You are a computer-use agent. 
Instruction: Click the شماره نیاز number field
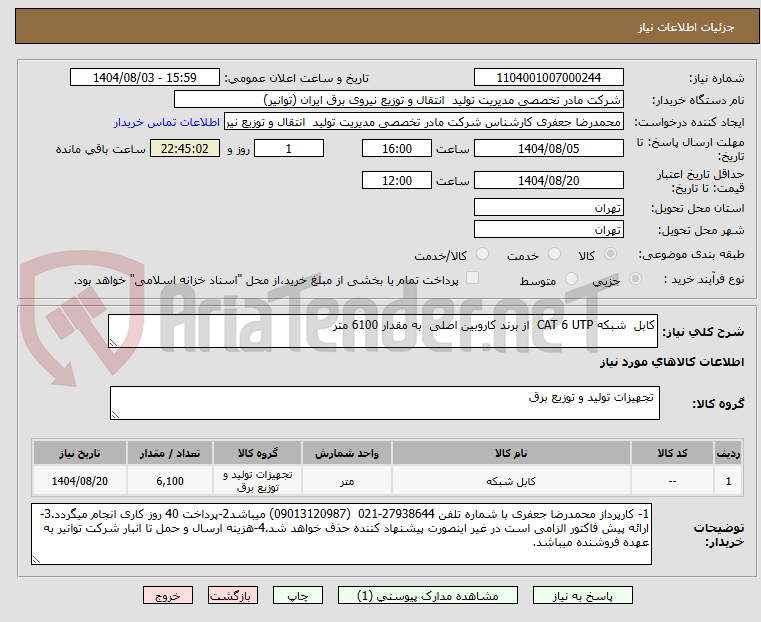(548, 78)
